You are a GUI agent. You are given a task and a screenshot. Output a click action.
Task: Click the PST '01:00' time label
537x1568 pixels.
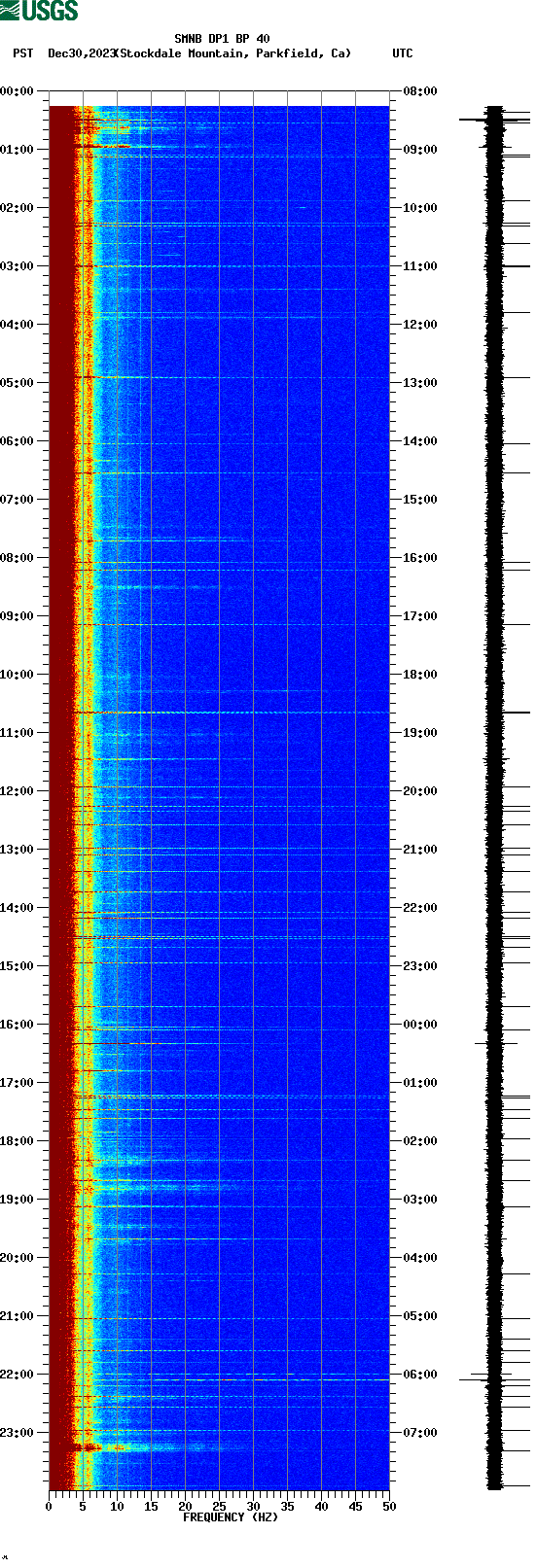pos(18,150)
